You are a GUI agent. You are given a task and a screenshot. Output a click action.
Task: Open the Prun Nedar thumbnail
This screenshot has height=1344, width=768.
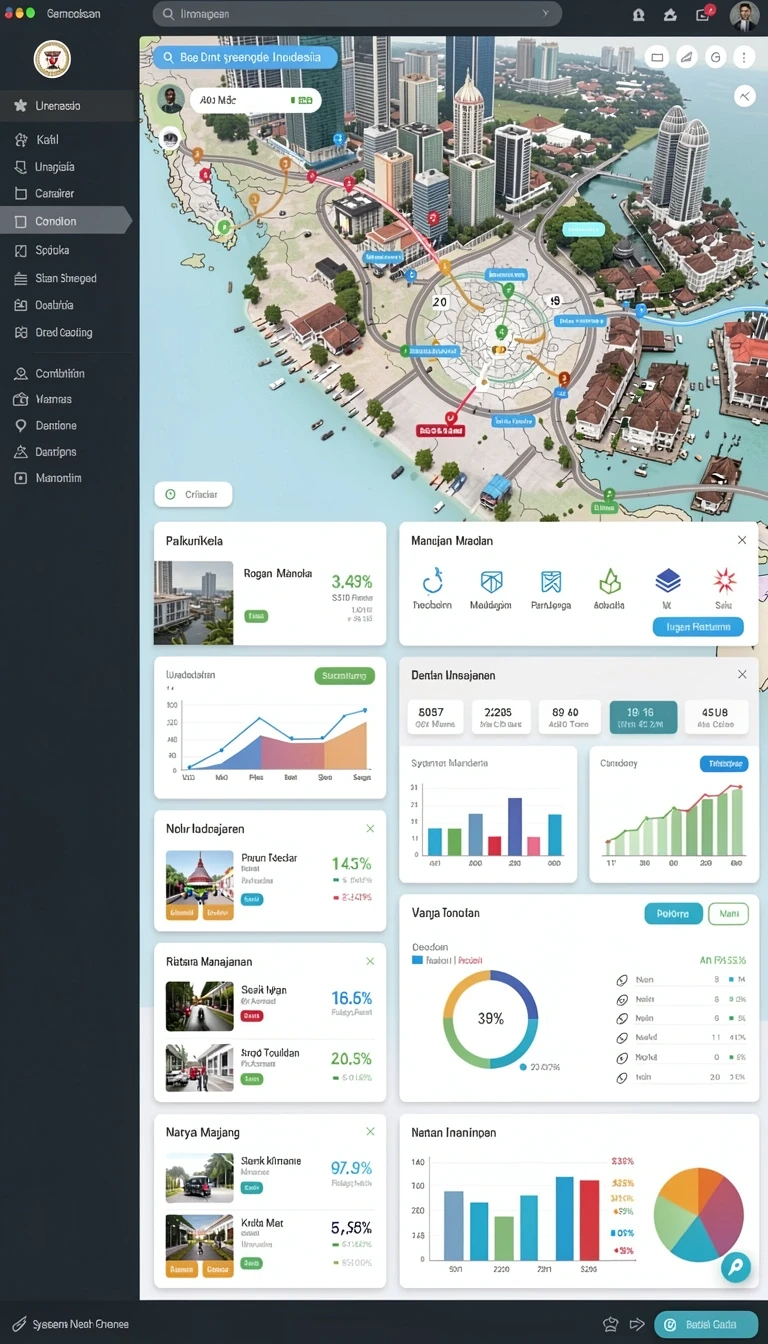(x=200, y=885)
